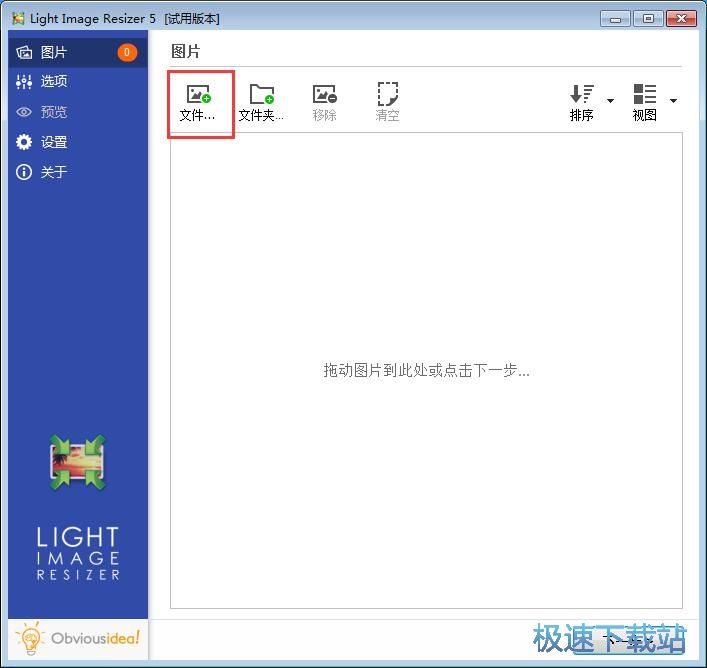Click the orange image count badge
The image size is (707, 668).
(x=127, y=53)
